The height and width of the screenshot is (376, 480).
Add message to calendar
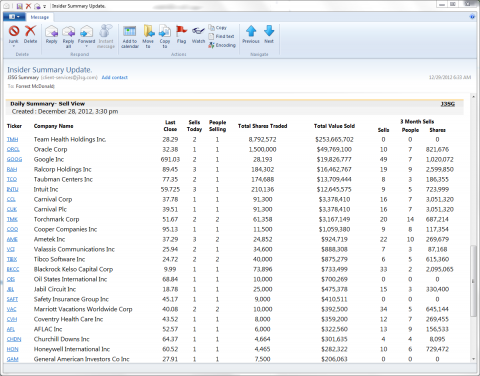(130, 36)
